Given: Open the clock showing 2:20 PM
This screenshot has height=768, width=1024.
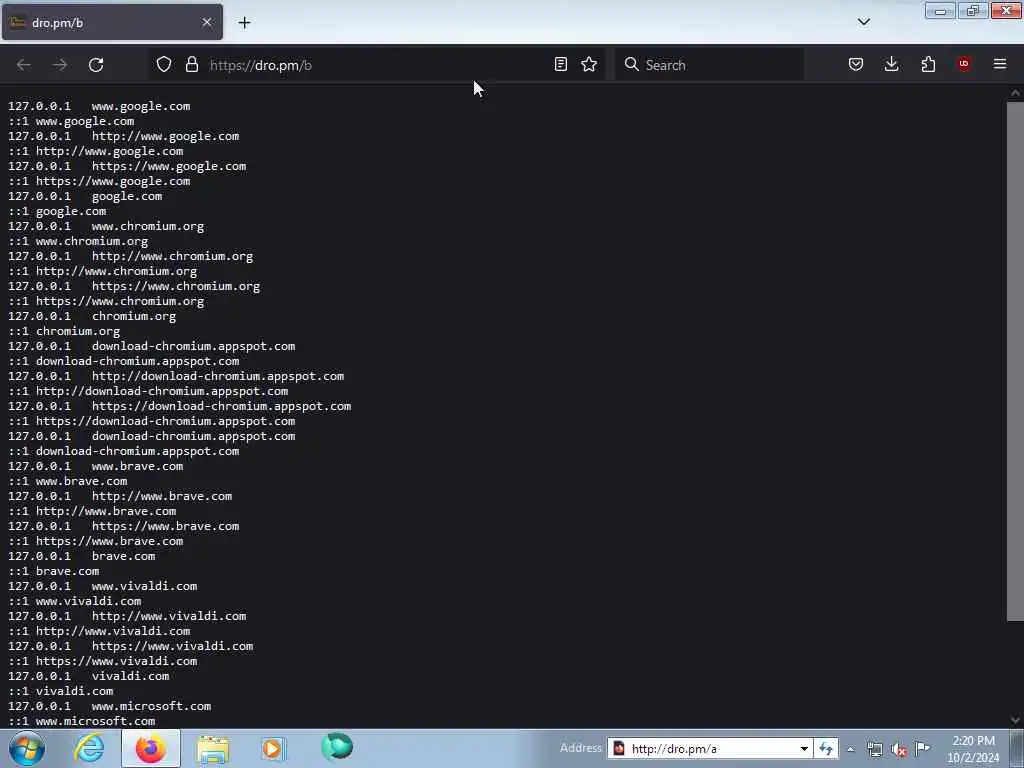Looking at the screenshot, I should pyautogui.click(x=973, y=748).
